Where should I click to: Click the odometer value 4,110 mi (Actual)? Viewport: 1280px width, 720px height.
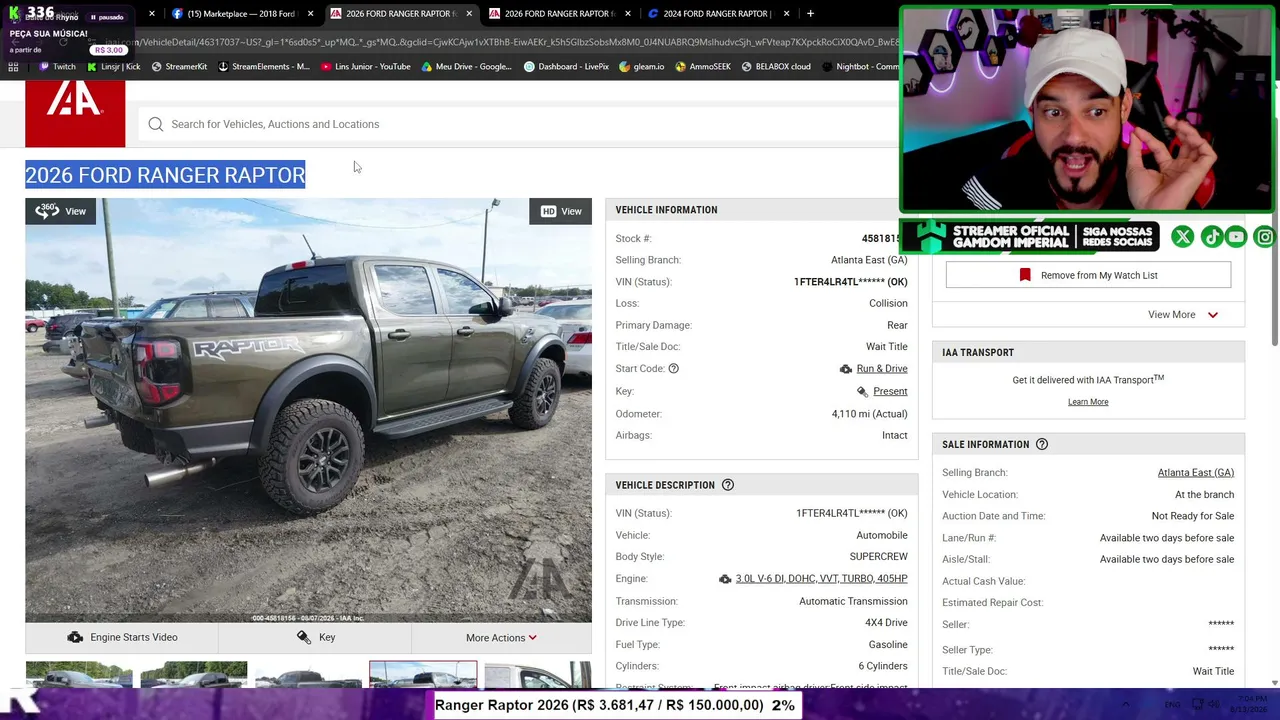(870, 414)
